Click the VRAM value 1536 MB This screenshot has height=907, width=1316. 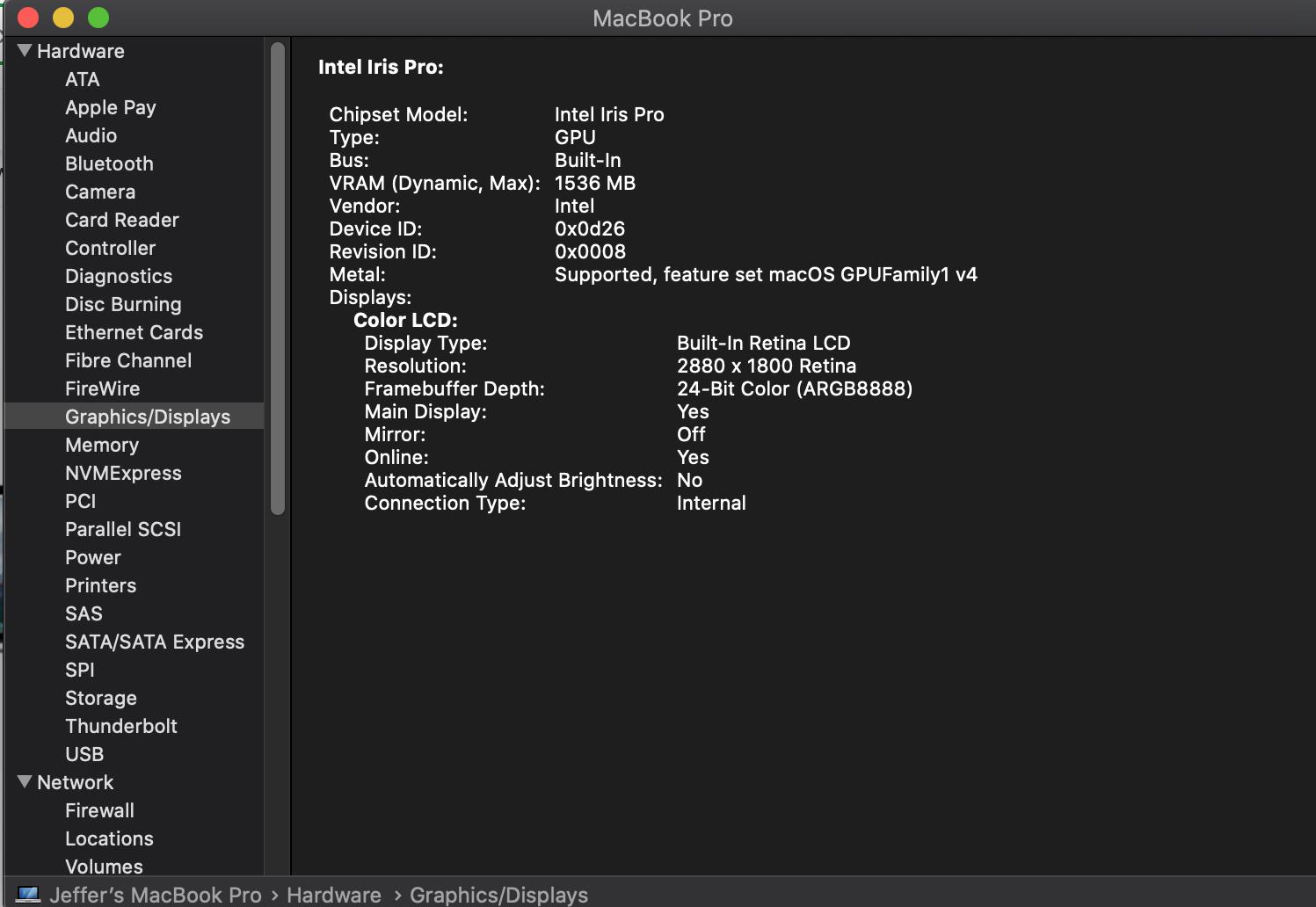595,183
